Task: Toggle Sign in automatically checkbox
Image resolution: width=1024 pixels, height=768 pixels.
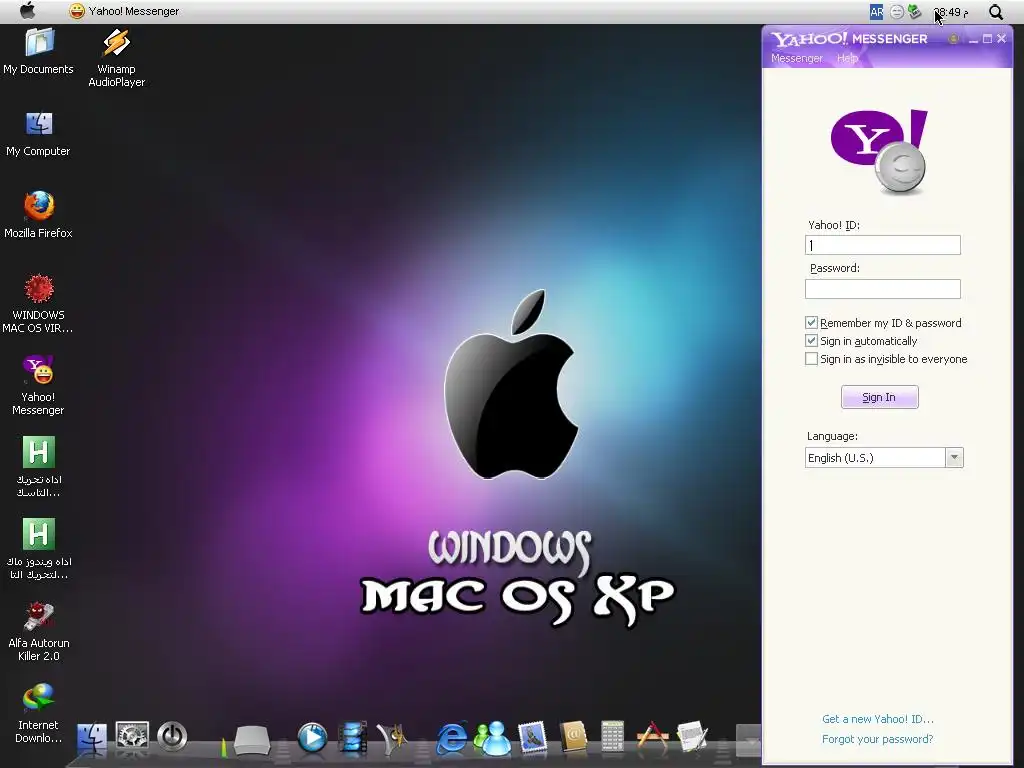Action: 811,341
